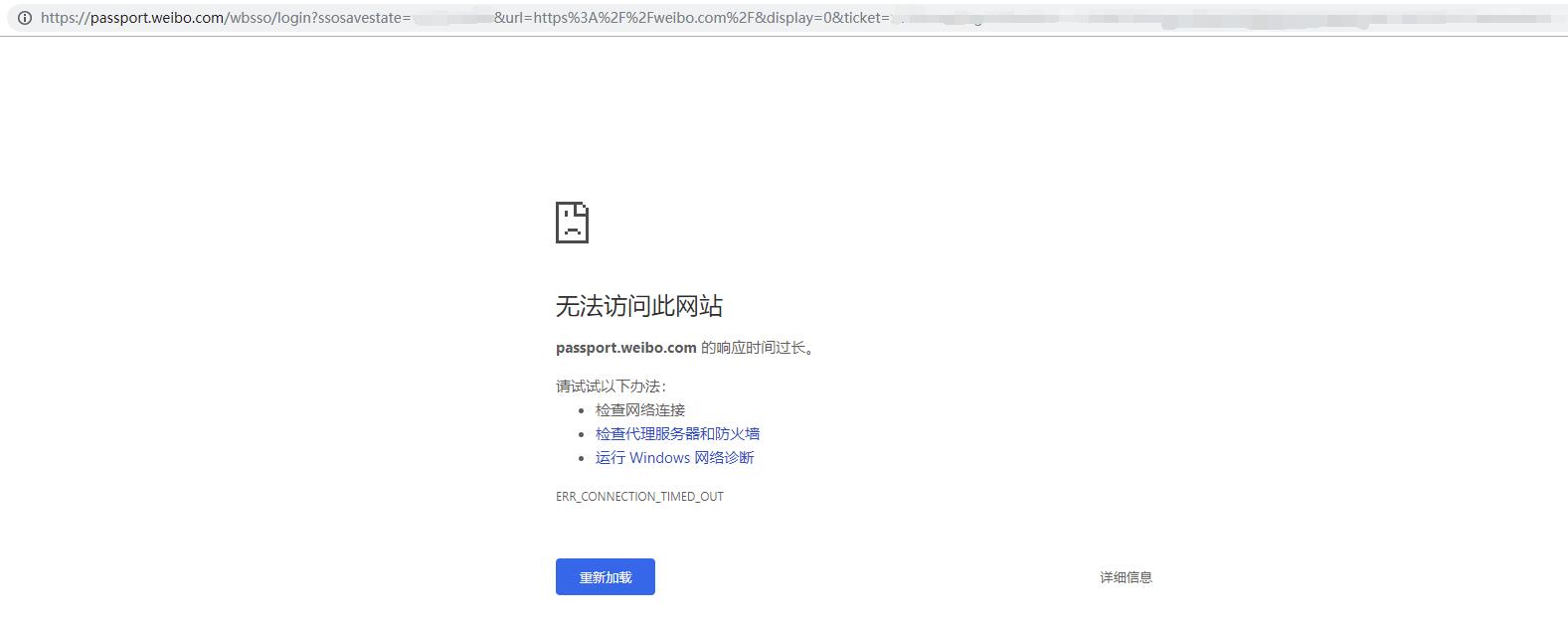This screenshot has width=1568, height=621.
Task: Run 运行 Windows 网络诊断 link
Action: click(x=674, y=458)
